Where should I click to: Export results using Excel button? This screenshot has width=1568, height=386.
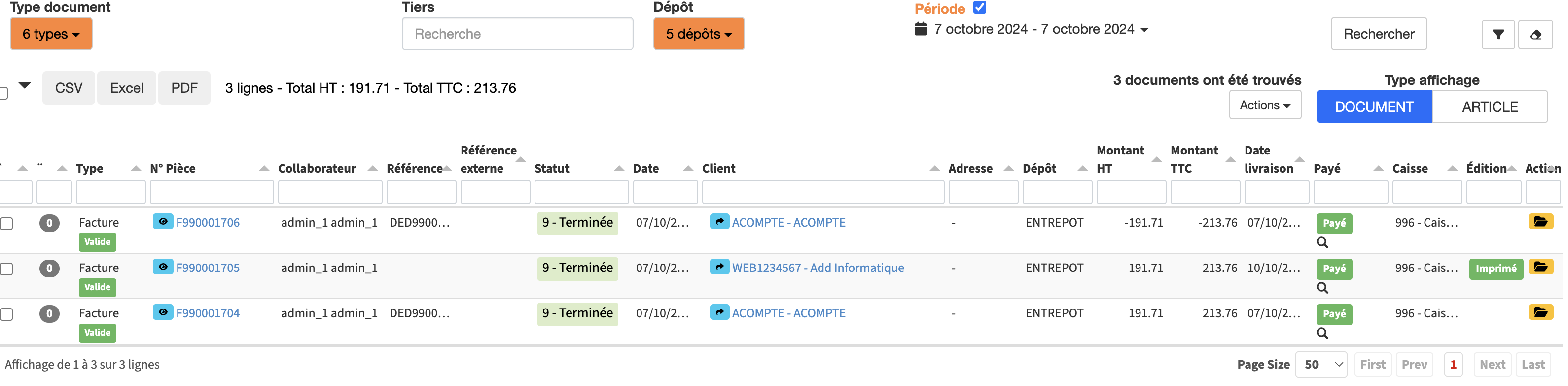coord(127,88)
